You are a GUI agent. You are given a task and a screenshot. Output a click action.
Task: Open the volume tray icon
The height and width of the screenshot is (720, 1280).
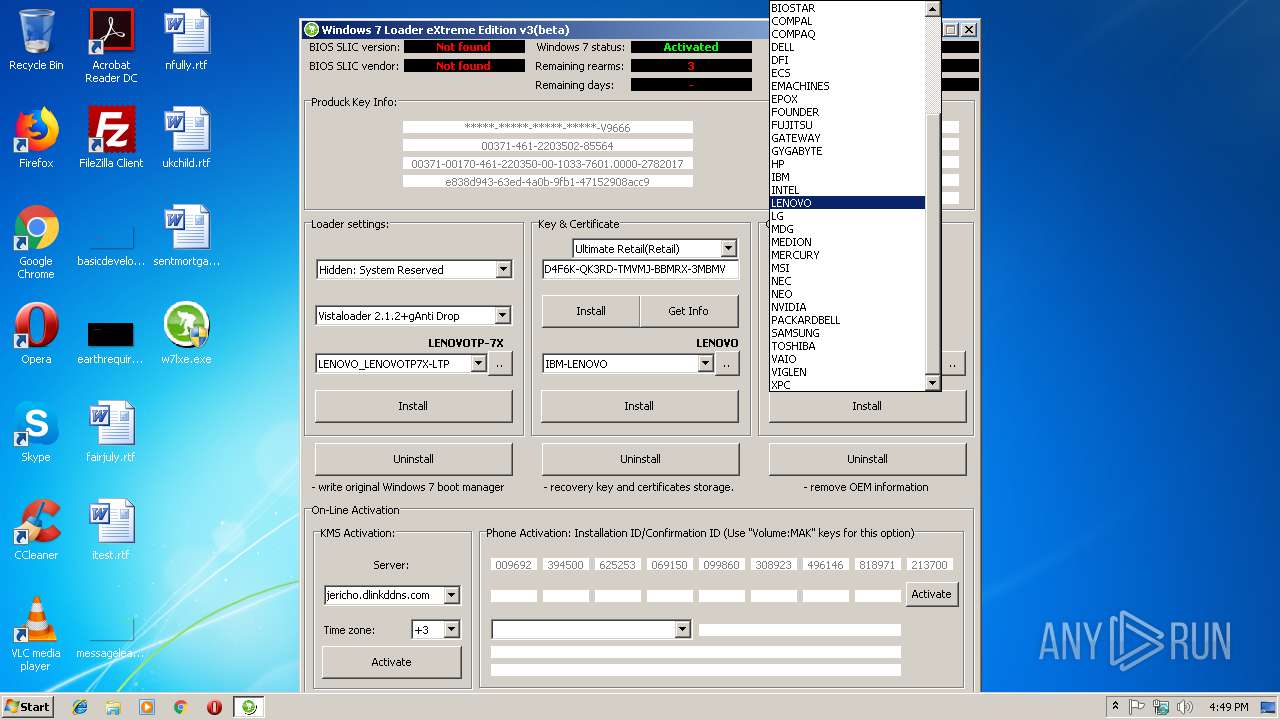(1185, 707)
